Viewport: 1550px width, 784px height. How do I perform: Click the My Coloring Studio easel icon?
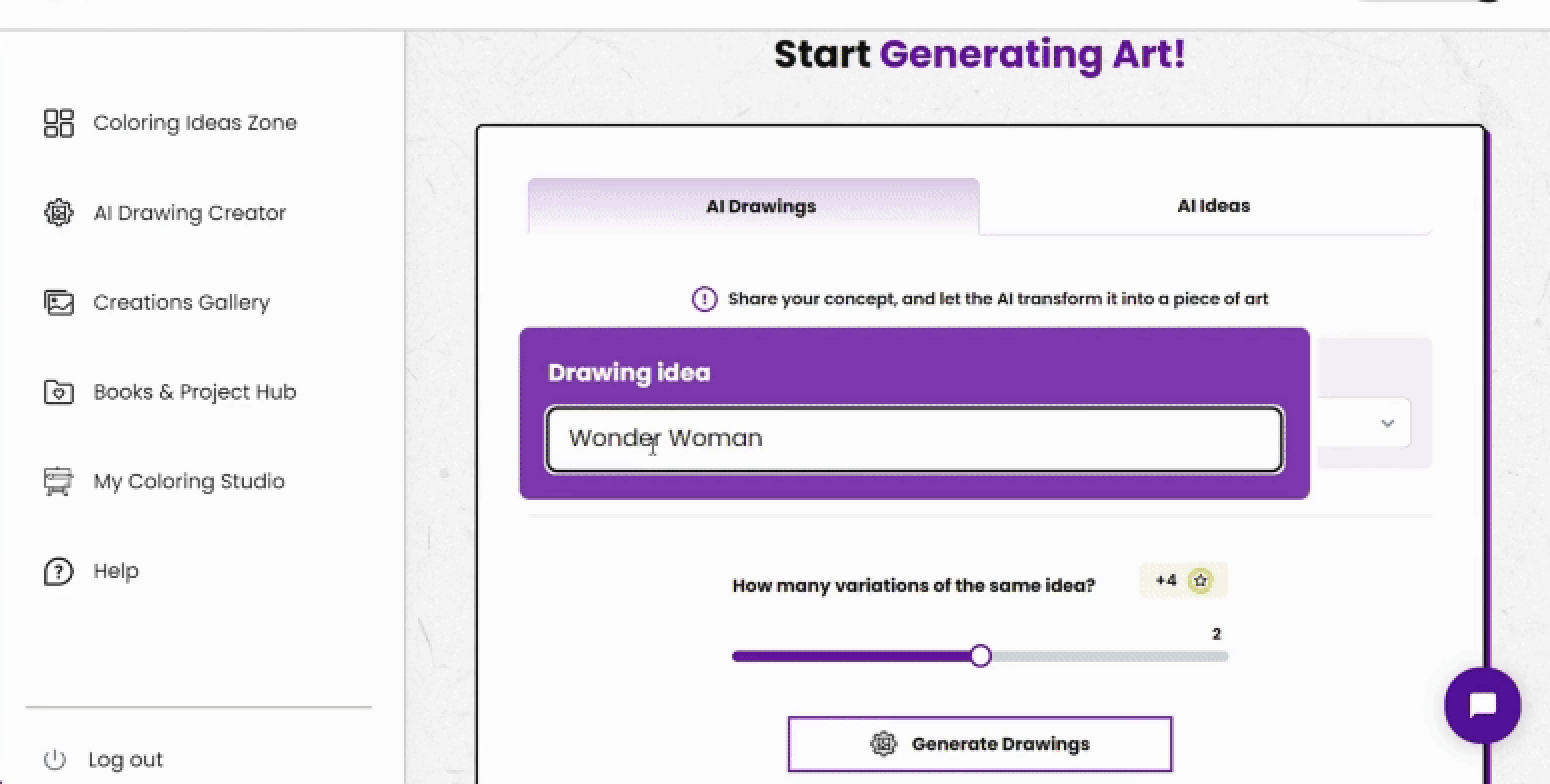[59, 481]
